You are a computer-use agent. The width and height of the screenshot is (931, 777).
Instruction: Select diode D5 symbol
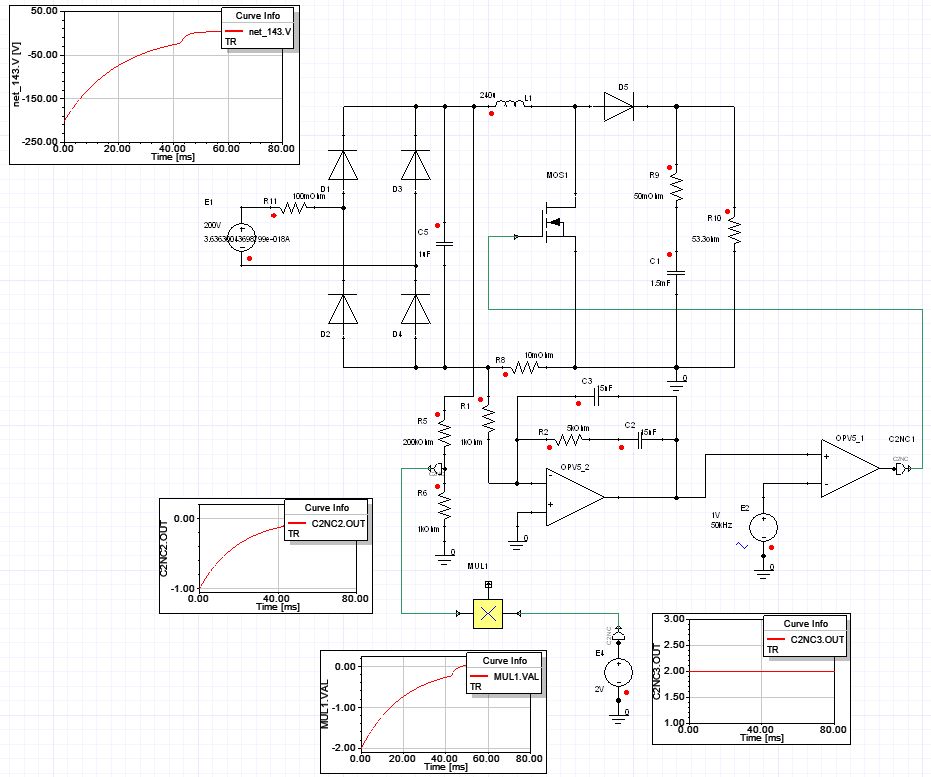(x=619, y=107)
